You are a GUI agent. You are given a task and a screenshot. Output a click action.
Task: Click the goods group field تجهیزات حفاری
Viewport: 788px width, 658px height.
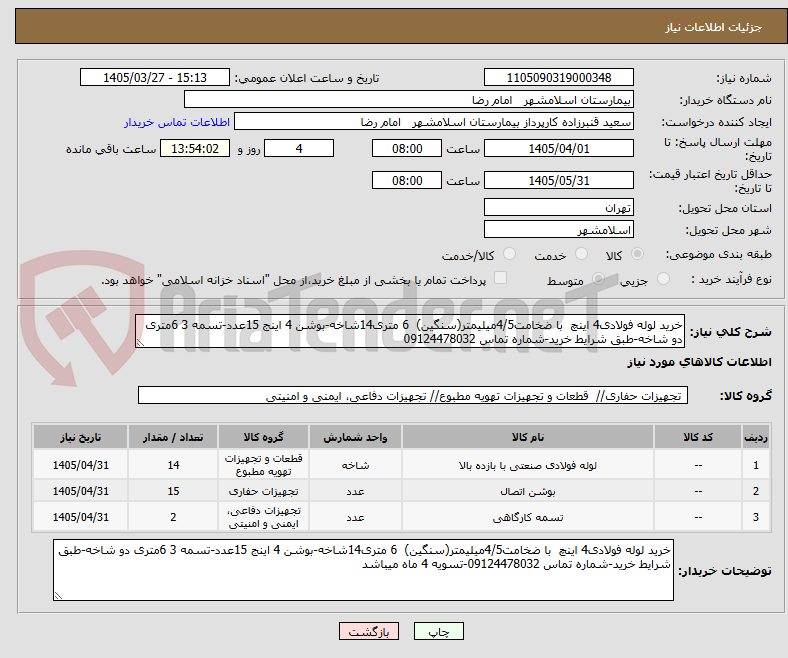pyautogui.click(x=413, y=396)
